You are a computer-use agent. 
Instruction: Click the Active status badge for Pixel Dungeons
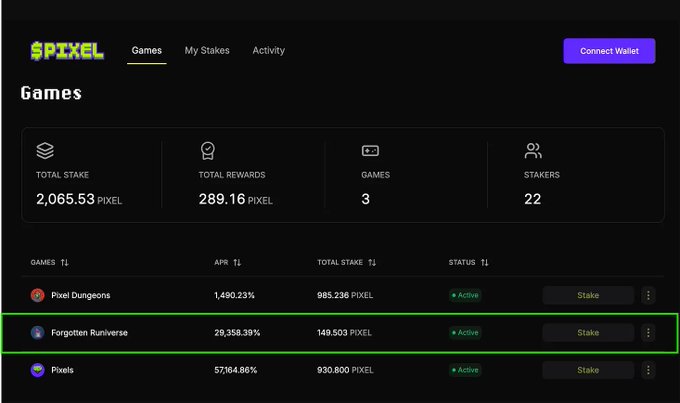tap(465, 295)
